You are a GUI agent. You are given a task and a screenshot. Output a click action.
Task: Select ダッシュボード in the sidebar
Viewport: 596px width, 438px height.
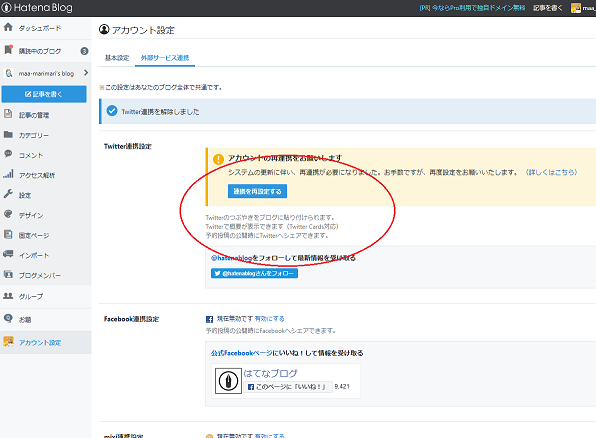(x=40, y=28)
